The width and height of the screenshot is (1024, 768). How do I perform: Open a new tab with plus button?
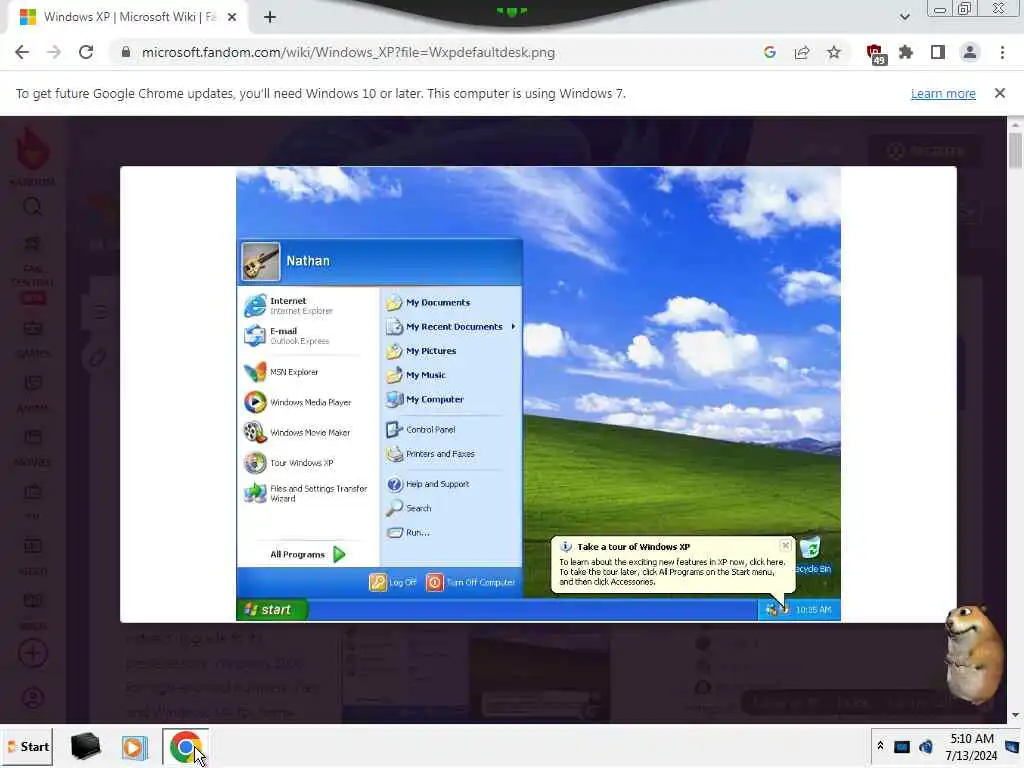tap(270, 18)
